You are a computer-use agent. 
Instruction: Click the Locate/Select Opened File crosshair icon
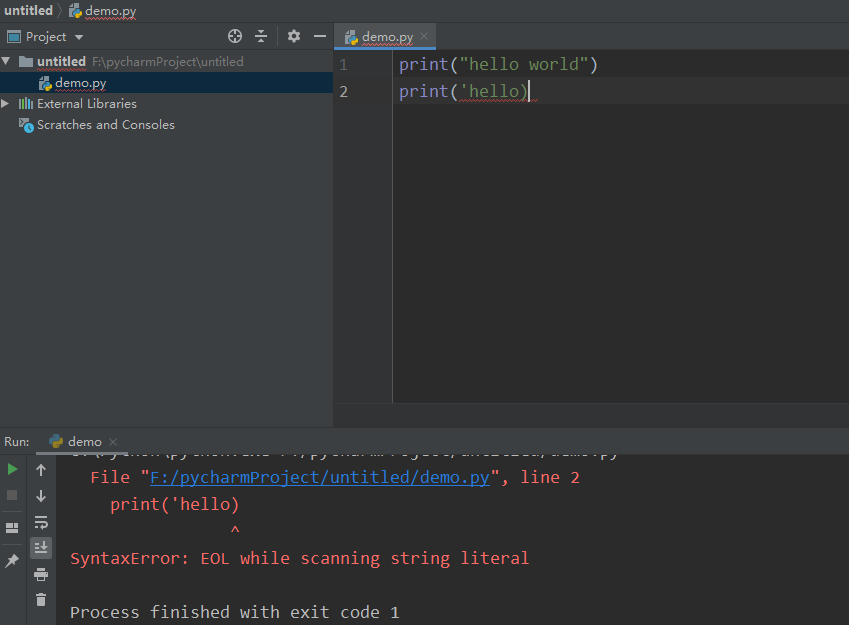point(234,36)
